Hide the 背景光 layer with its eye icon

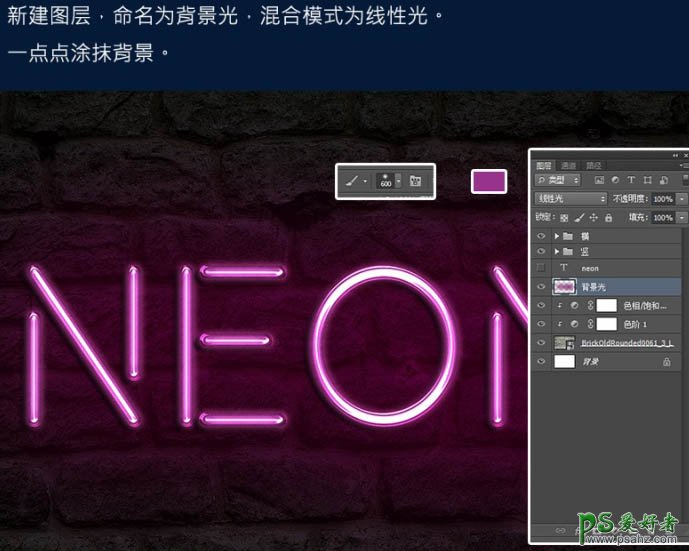click(541, 287)
